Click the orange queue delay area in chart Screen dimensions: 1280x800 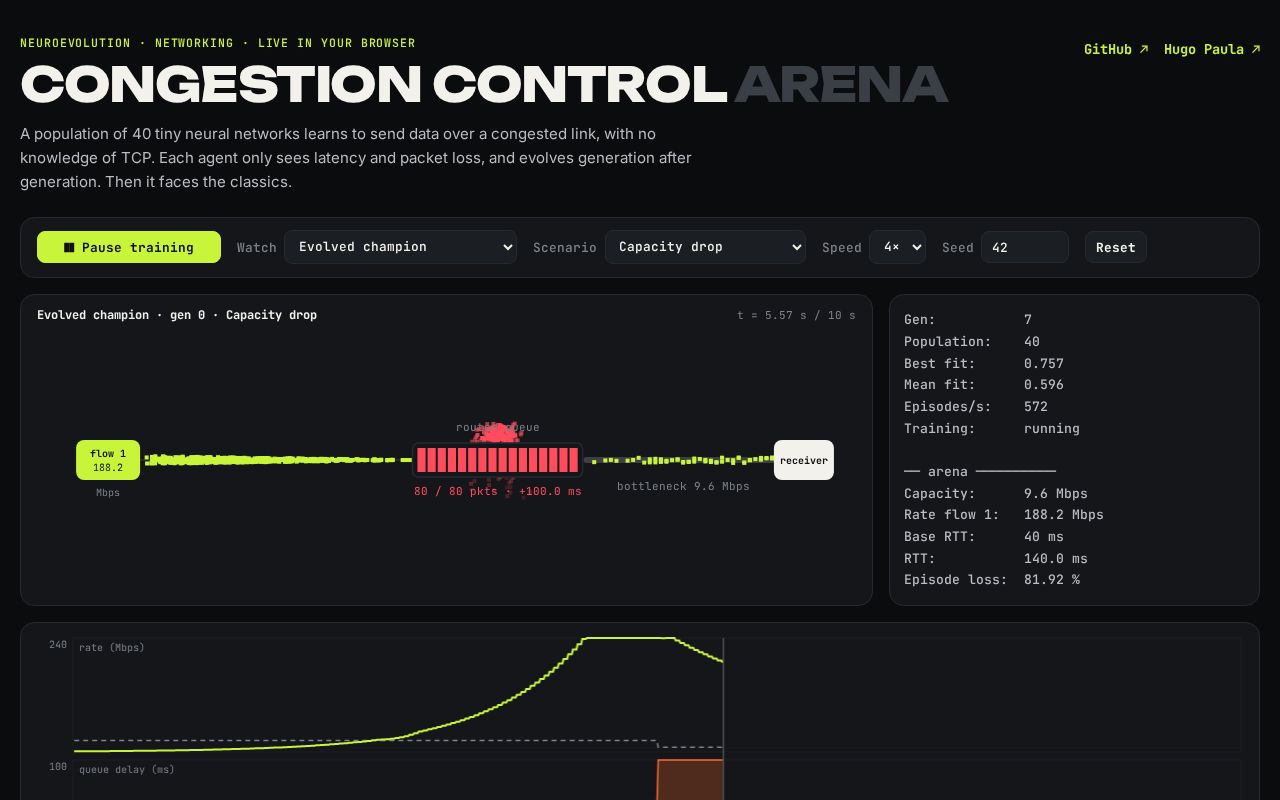(690, 780)
